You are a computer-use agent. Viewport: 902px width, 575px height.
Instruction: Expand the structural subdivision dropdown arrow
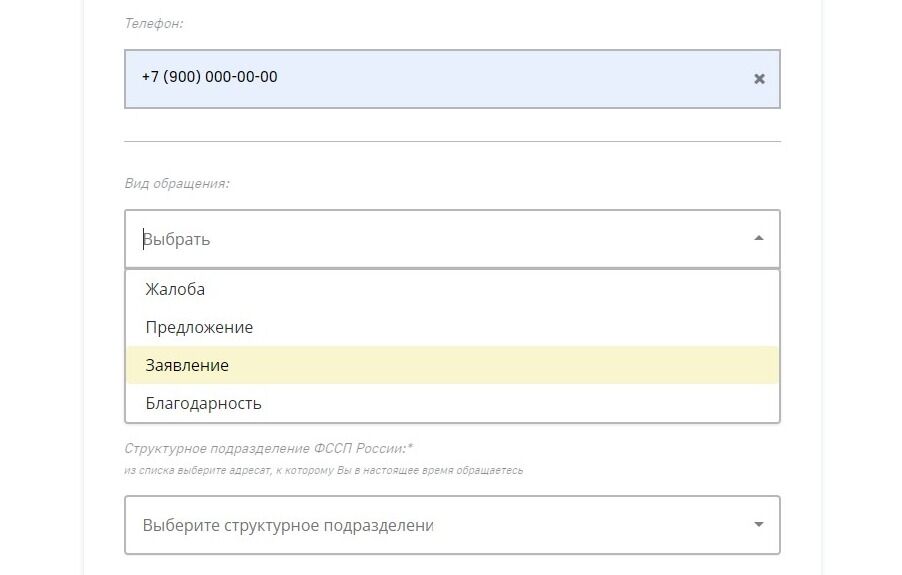(759, 524)
